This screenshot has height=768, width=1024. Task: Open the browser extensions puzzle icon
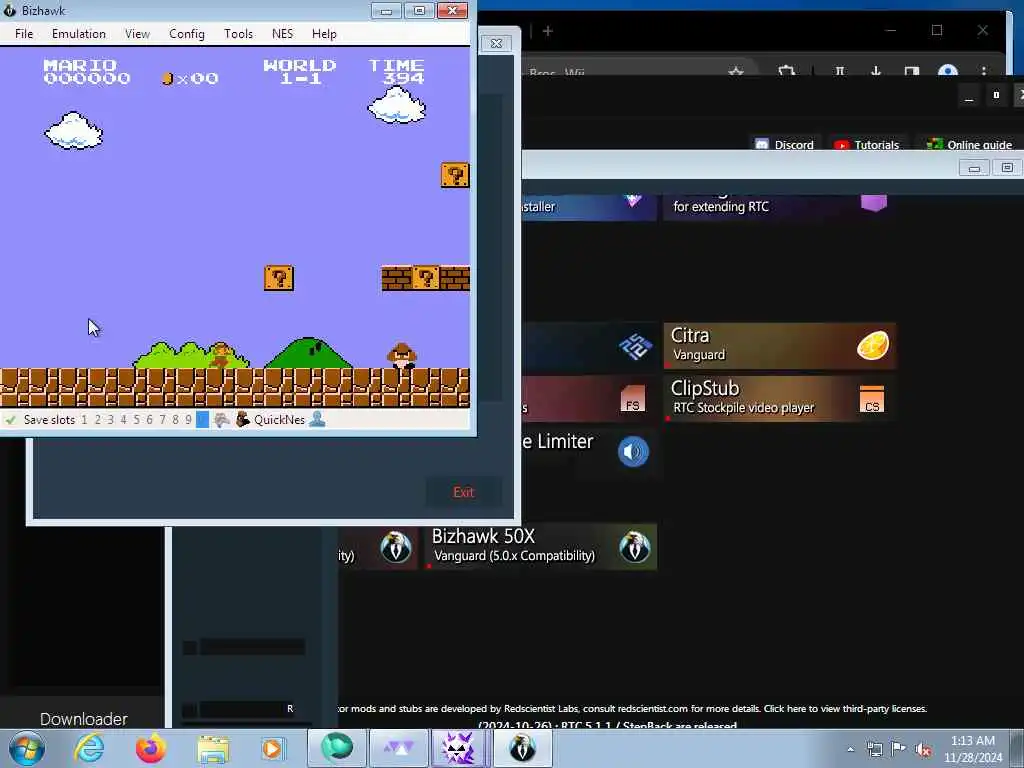(x=786, y=71)
